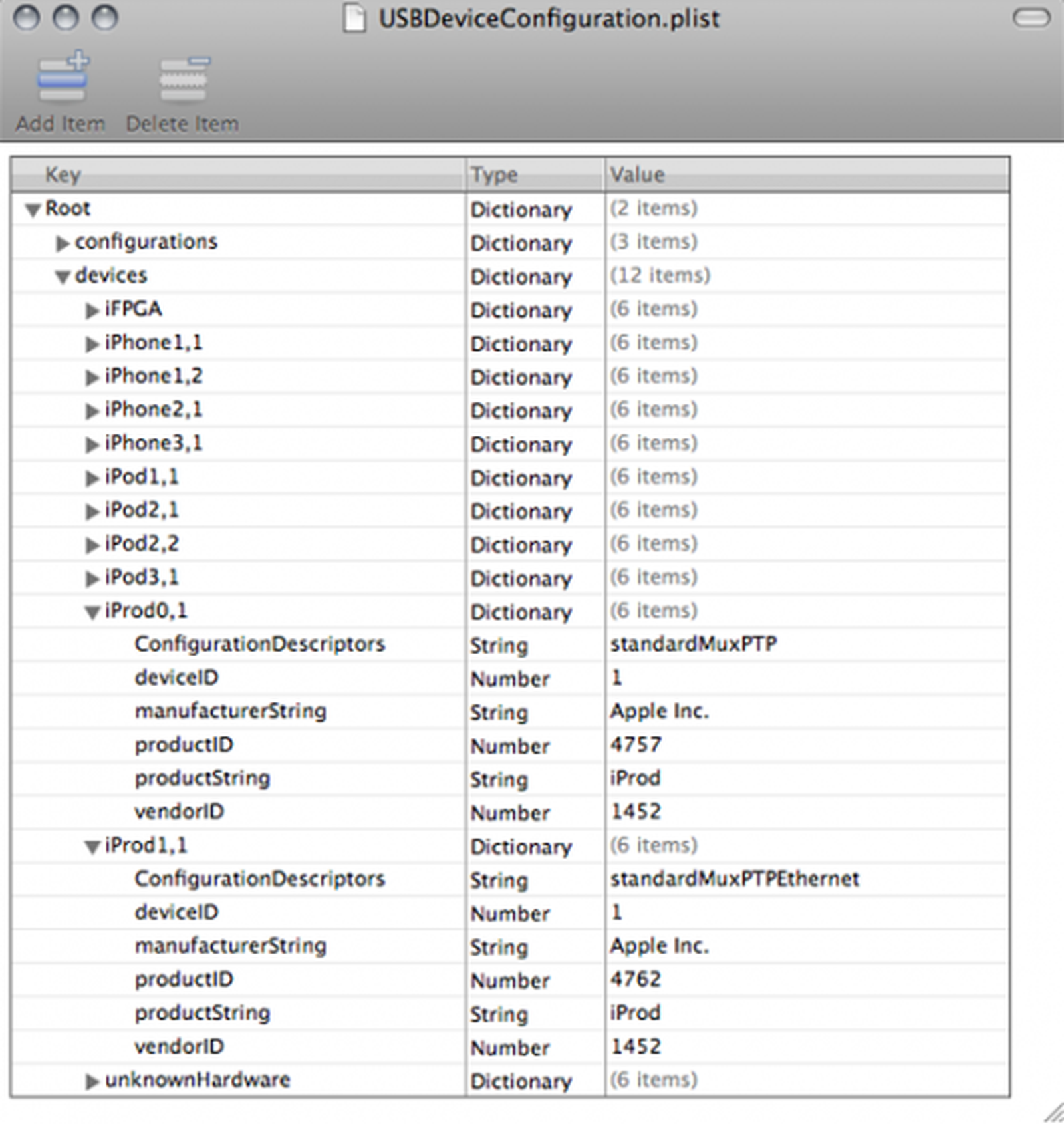Viewport: 1064px width, 1124px height.
Task: Click the toolbar toggle pill button
Action: pos(1031,18)
